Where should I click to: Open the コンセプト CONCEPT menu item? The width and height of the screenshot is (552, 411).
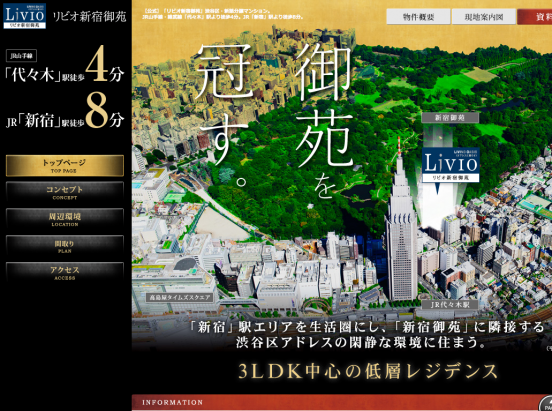click(x=65, y=192)
